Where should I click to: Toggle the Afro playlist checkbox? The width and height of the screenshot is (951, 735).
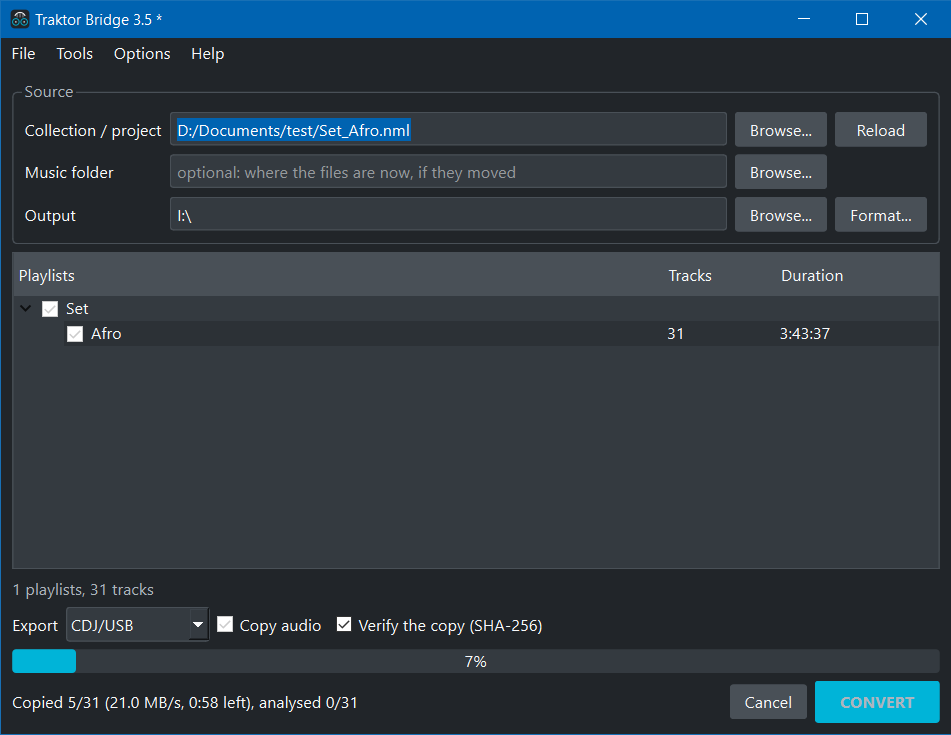point(75,334)
